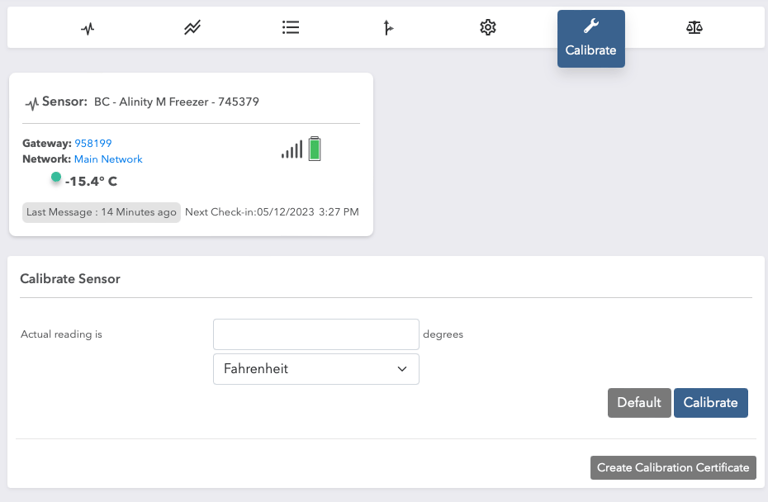Open the gear settings tab
The width and height of the screenshot is (768, 502).
488,27
